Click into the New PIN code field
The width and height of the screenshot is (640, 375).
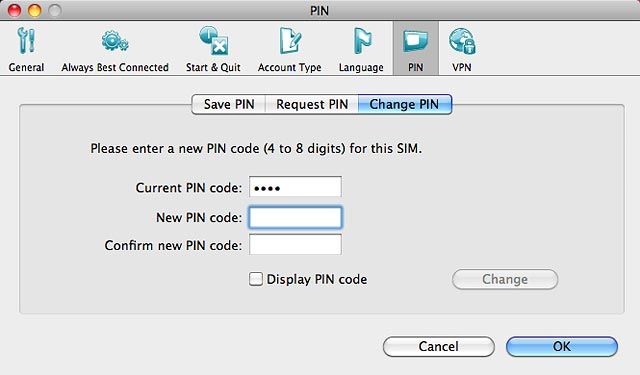coord(295,217)
